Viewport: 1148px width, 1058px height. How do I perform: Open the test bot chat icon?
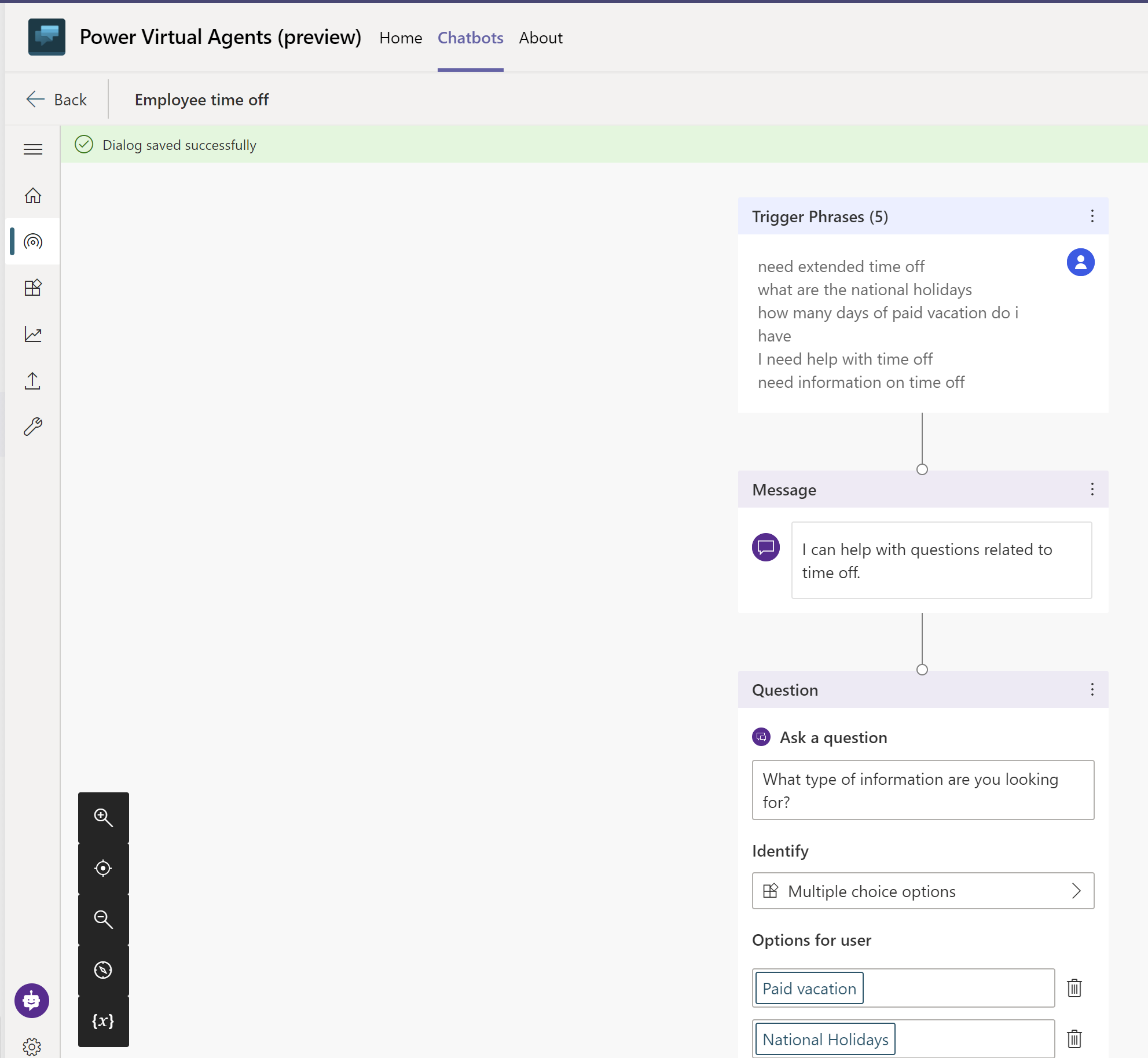32,1000
